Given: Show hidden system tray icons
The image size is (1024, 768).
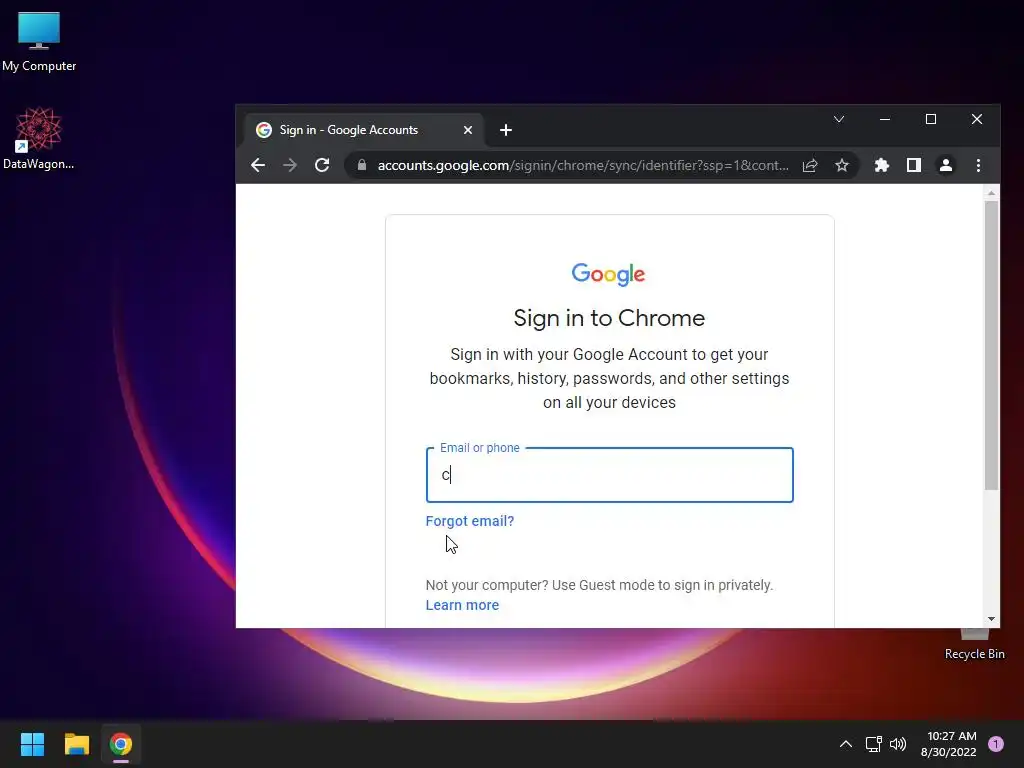Looking at the screenshot, I should (846, 744).
